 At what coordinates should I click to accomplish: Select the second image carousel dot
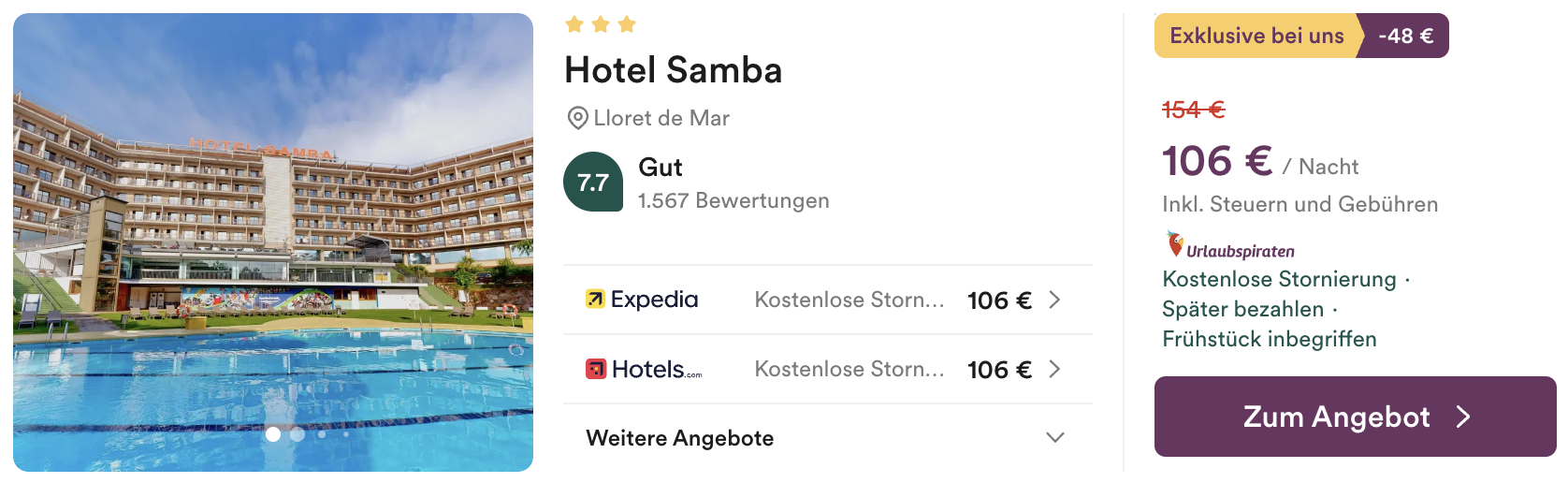click(298, 434)
